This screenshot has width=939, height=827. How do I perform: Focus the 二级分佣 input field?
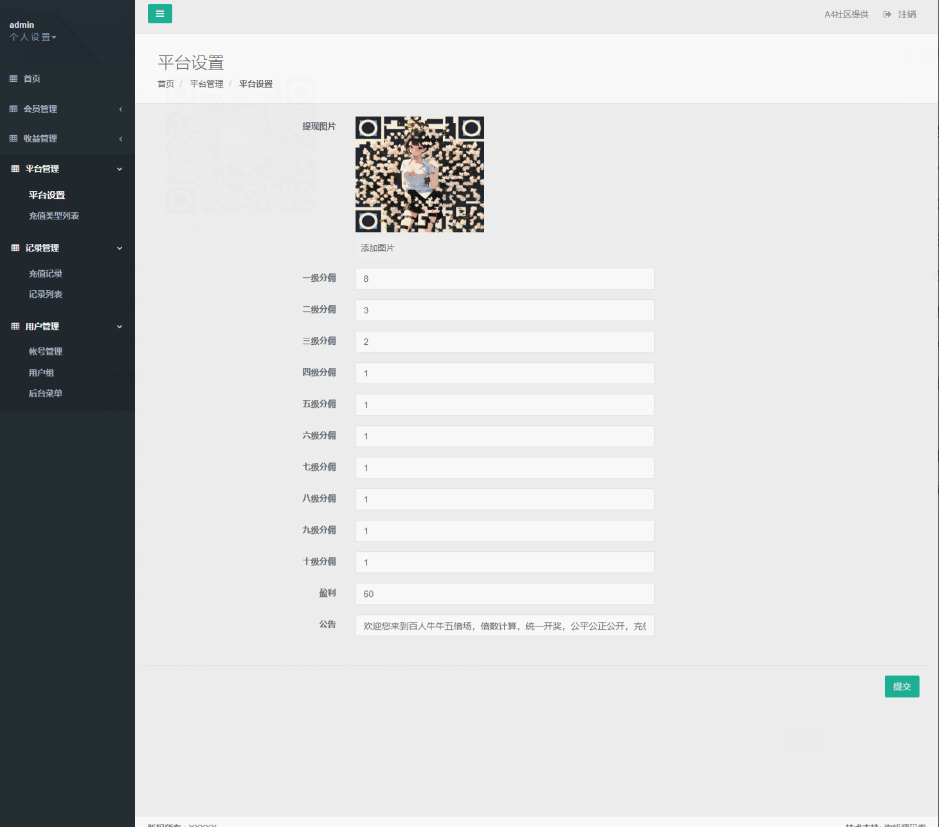[x=505, y=310]
